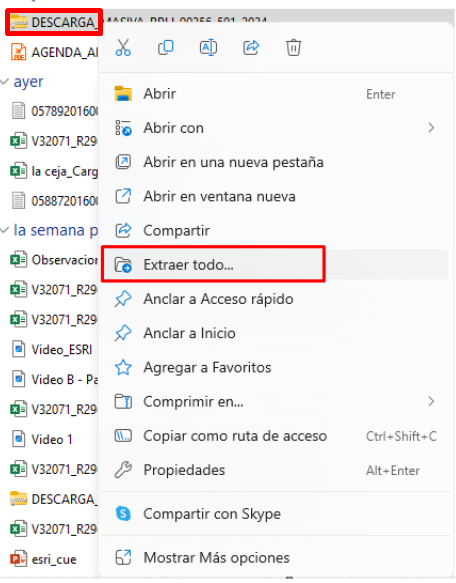The width and height of the screenshot is (456, 583).
Task: Click the Propiedades wrench icon
Action: (123, 470)
